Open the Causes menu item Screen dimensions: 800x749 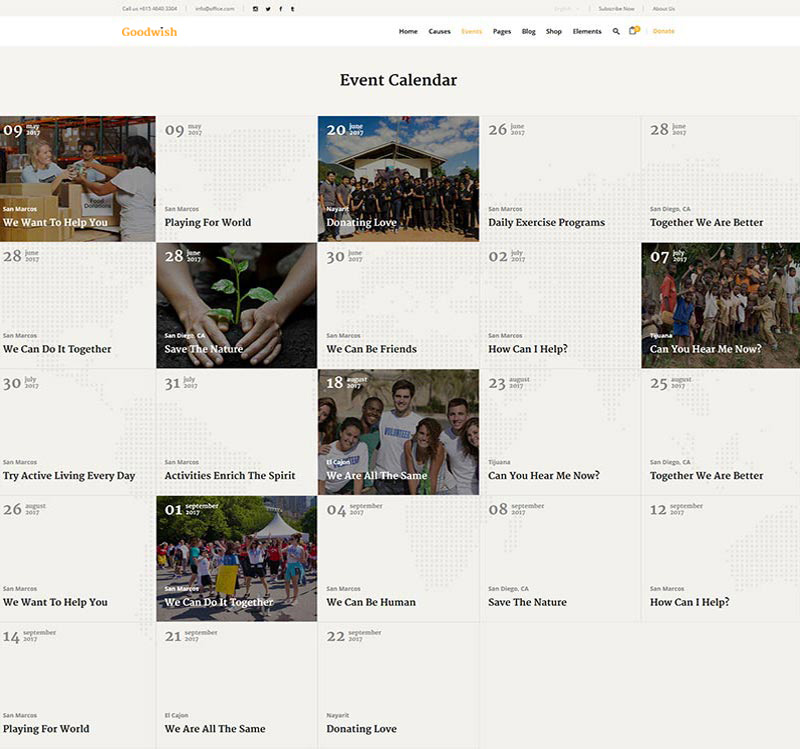tap(439, 31)
